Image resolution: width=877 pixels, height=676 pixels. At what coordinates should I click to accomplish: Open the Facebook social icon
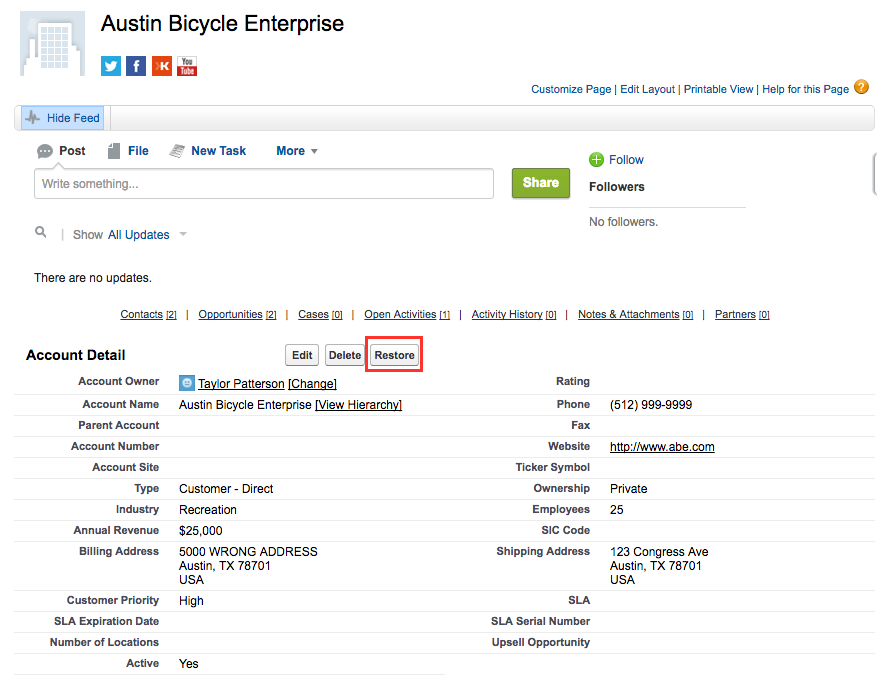tap(136, 66)
